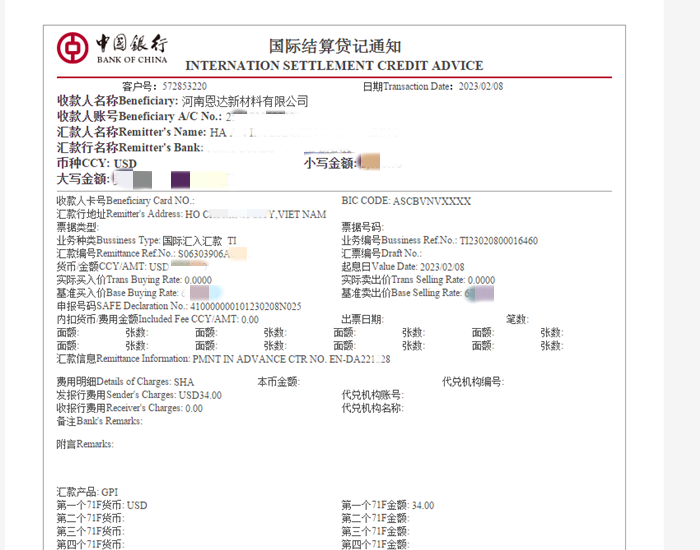Click the Chinese title 国际结算贷记通知
The width and height of the screenshot is (700, 550).
pyautogui.click(x=335, y=46)
